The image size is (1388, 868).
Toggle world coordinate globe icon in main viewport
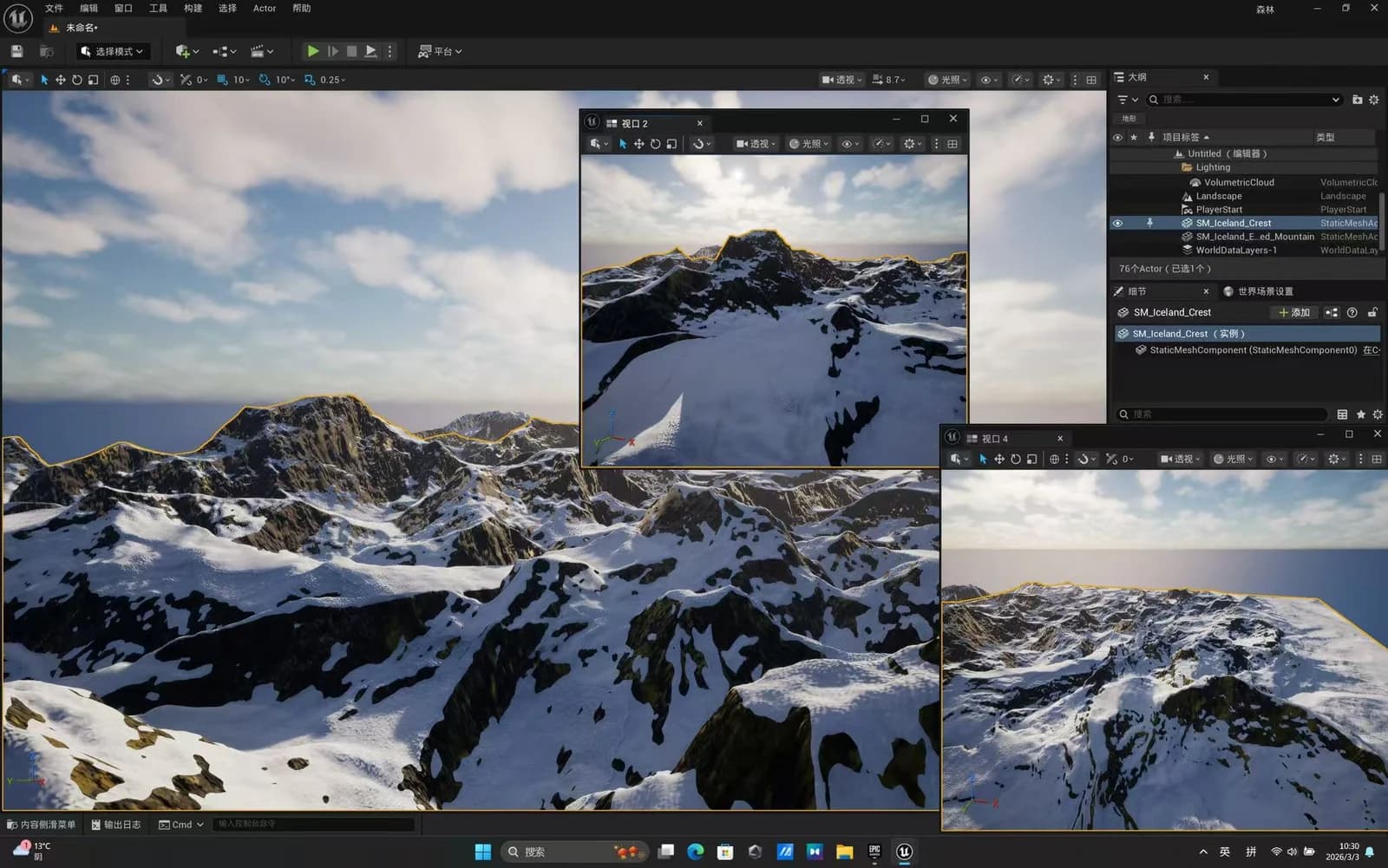click(115, 80)
